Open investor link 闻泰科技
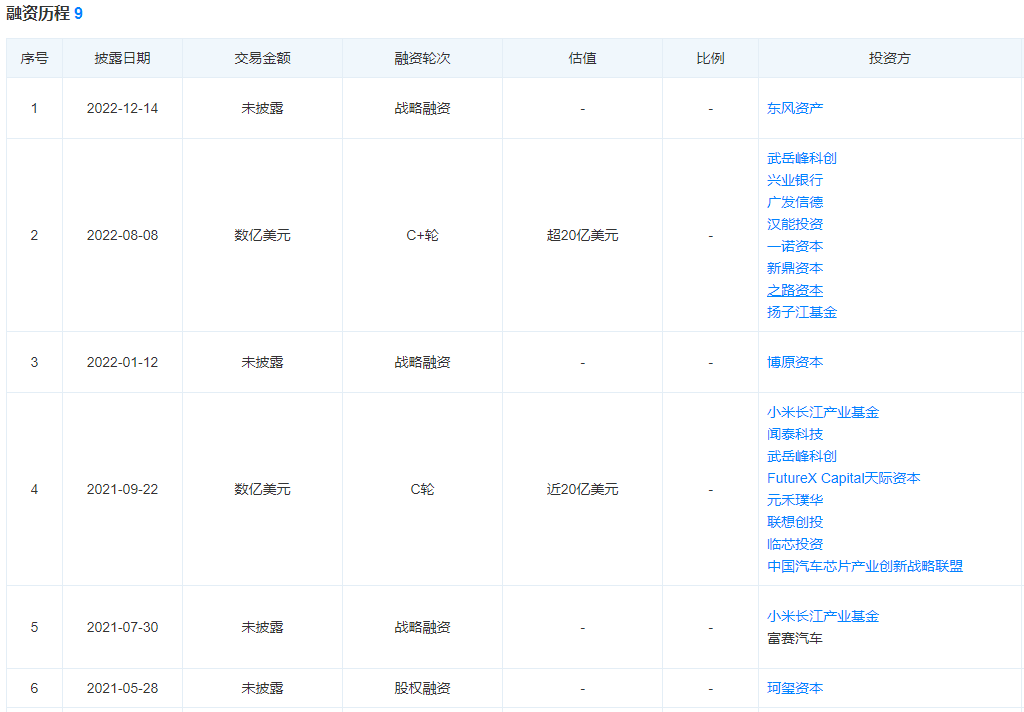This screenshot has width=1024, height=712. [795, 434]
